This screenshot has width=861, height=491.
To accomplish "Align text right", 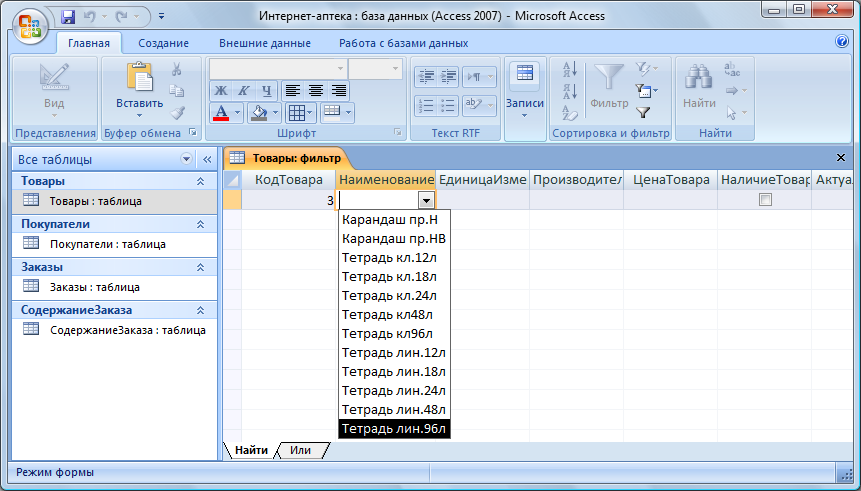I will (x=339, y=91).
